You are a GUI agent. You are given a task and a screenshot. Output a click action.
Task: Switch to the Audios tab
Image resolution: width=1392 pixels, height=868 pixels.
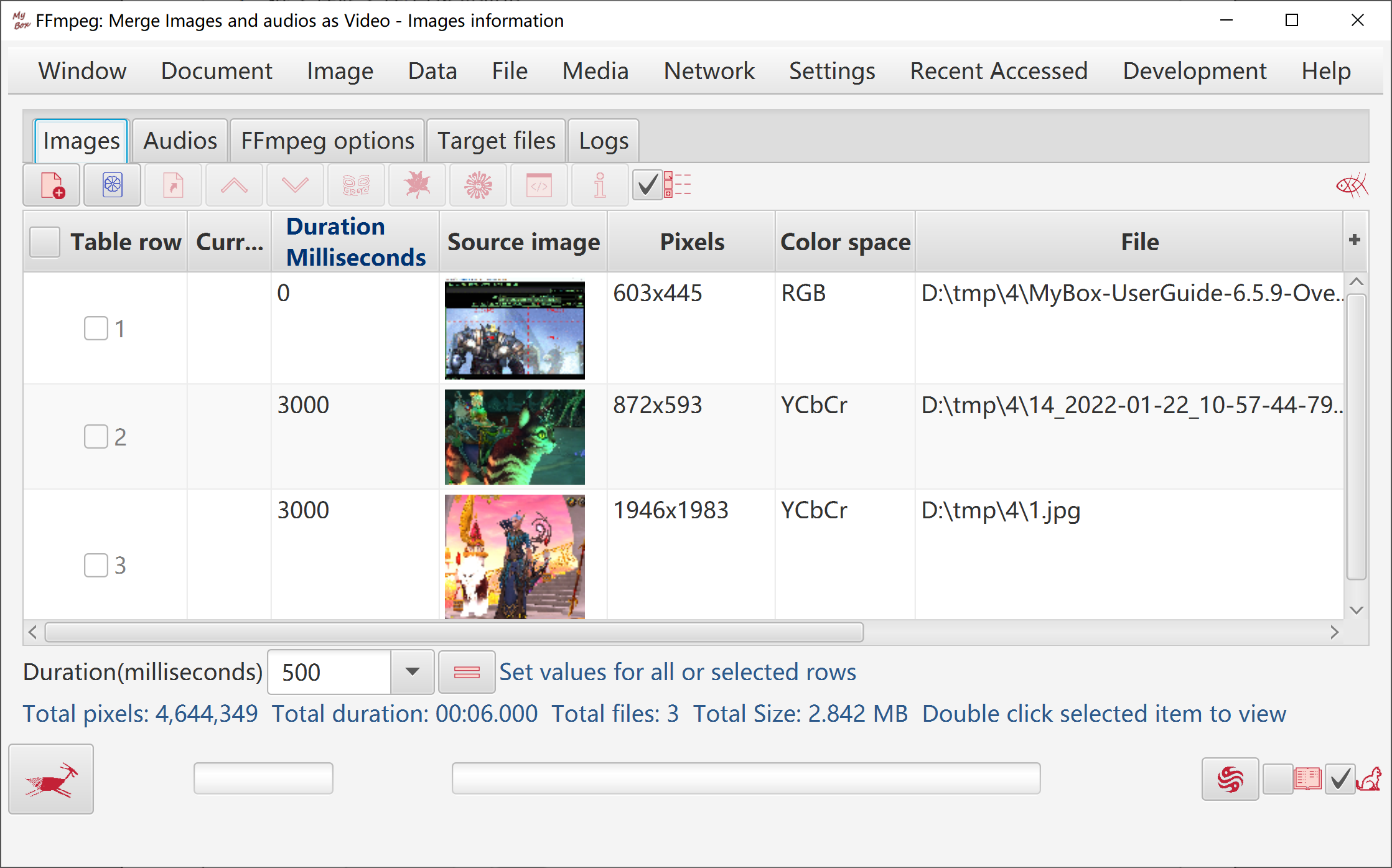coord(180,141)
